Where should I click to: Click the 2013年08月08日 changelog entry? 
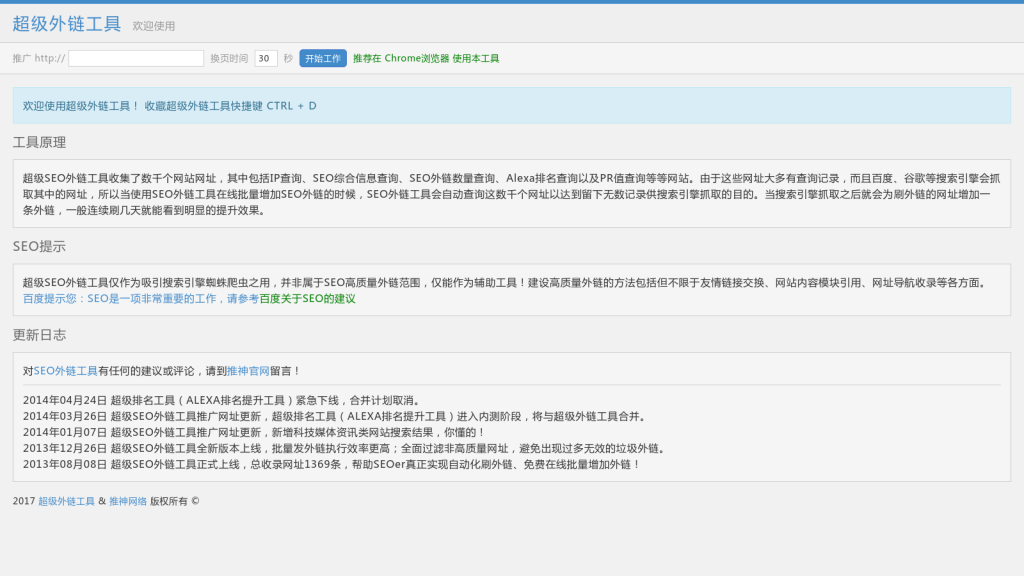tap(333, 464)
